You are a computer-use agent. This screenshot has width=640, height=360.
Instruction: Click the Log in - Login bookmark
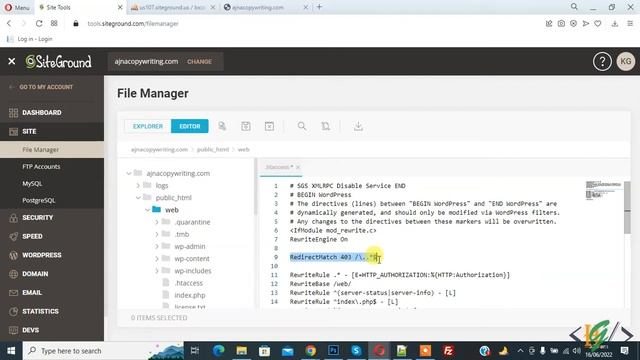30,39
